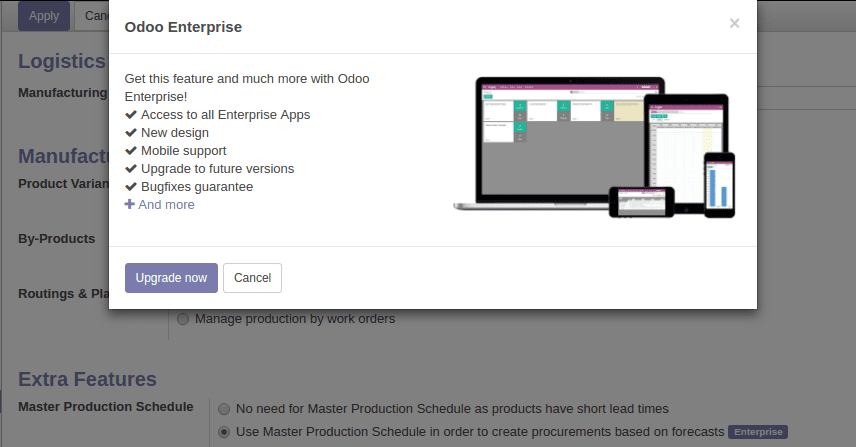Select No need for Master Production Schedule
Image resolution: width=856 pixels, height=447 pixels.
(x=224, y=409)
